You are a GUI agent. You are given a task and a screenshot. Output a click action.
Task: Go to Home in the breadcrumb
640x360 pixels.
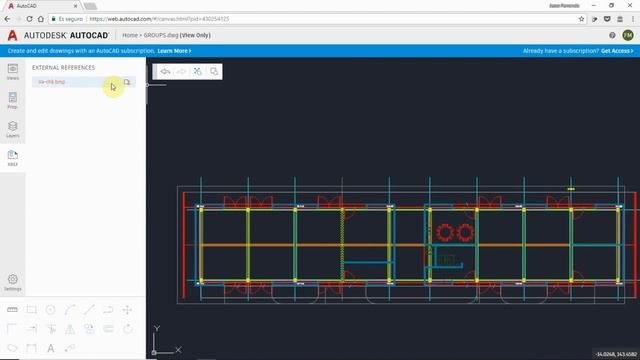(x=130, y=36)
